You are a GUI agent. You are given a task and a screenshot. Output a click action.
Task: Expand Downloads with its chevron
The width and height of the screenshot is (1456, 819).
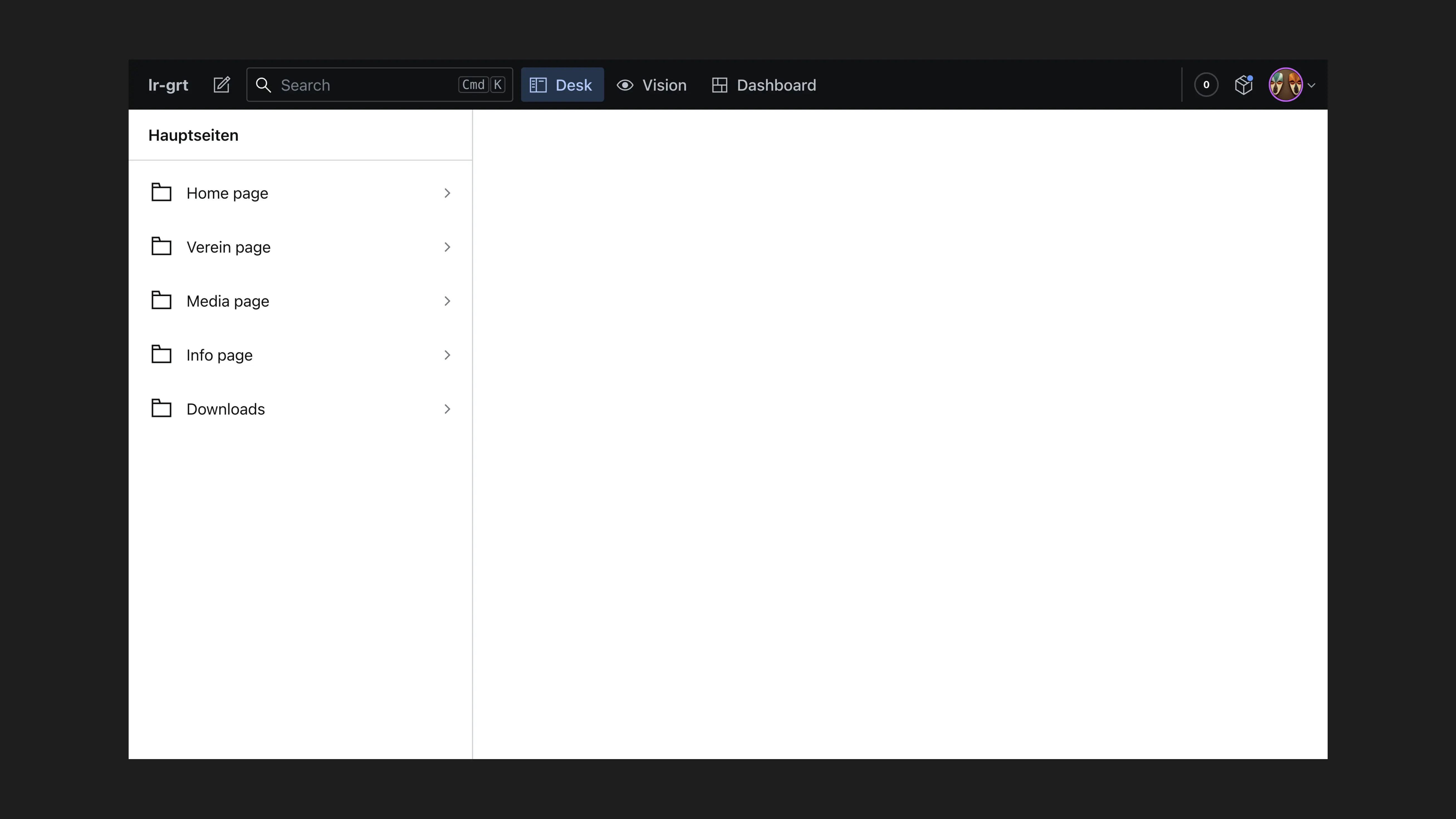[447, 409]
